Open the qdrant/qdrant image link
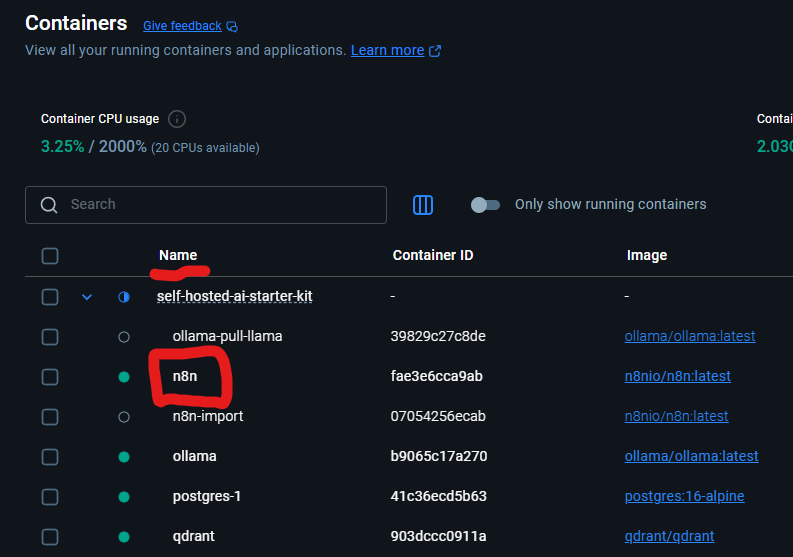793x557 pixels. pos(669,536)
